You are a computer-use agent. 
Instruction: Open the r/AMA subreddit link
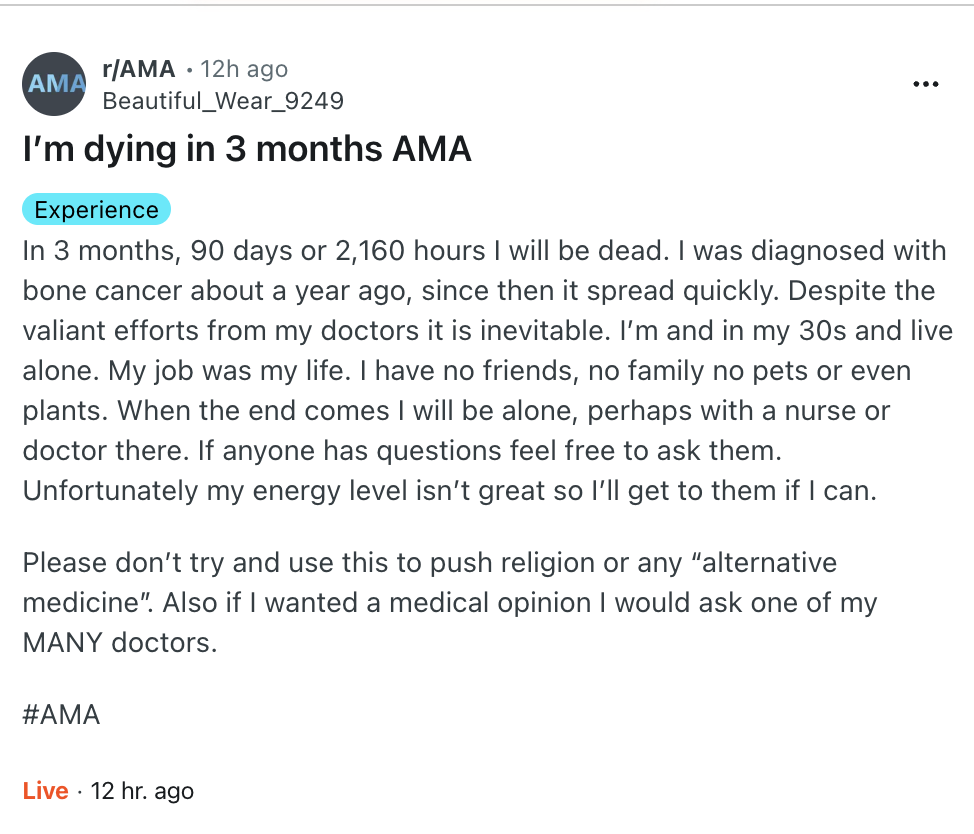pyautogui.click(x=139, y=69)
